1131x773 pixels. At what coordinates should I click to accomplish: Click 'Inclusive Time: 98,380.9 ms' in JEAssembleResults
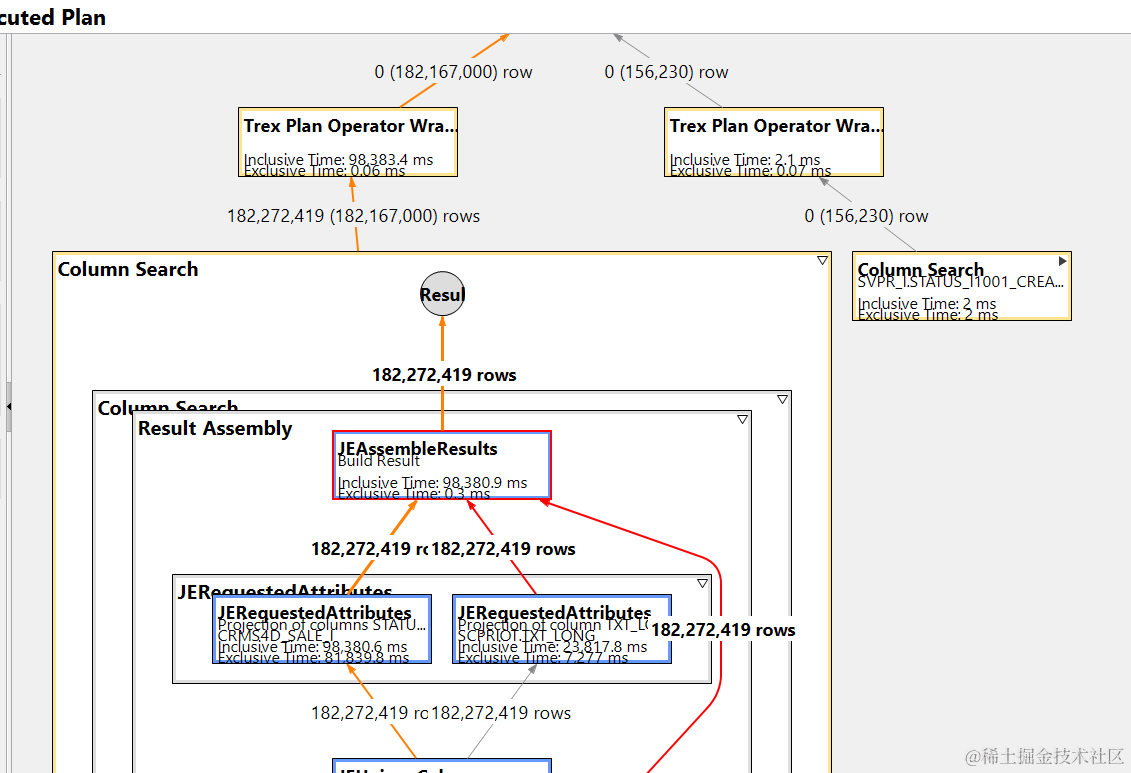coord(432,482)
